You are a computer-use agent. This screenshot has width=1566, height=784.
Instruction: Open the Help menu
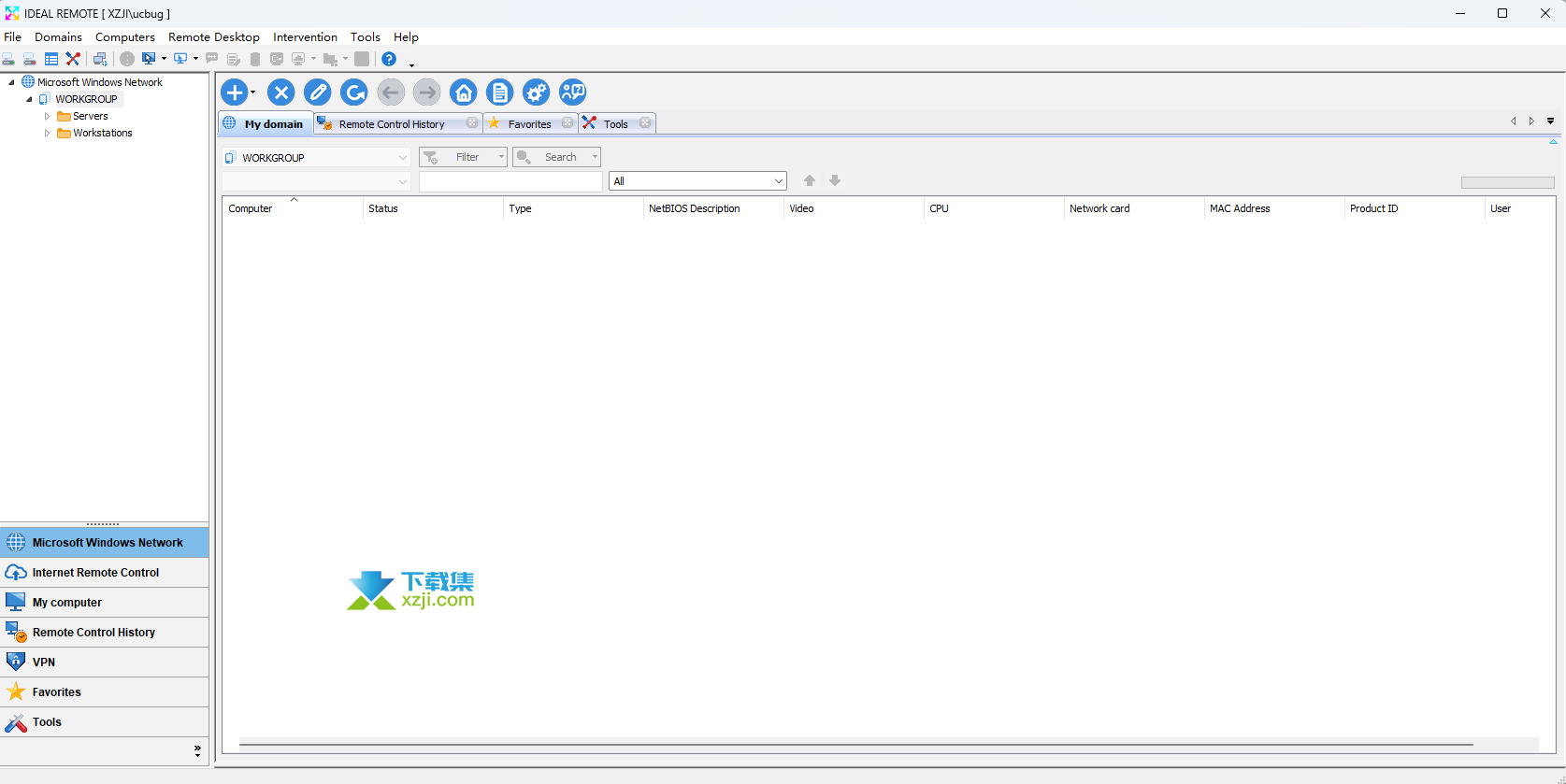coord(406,37)
